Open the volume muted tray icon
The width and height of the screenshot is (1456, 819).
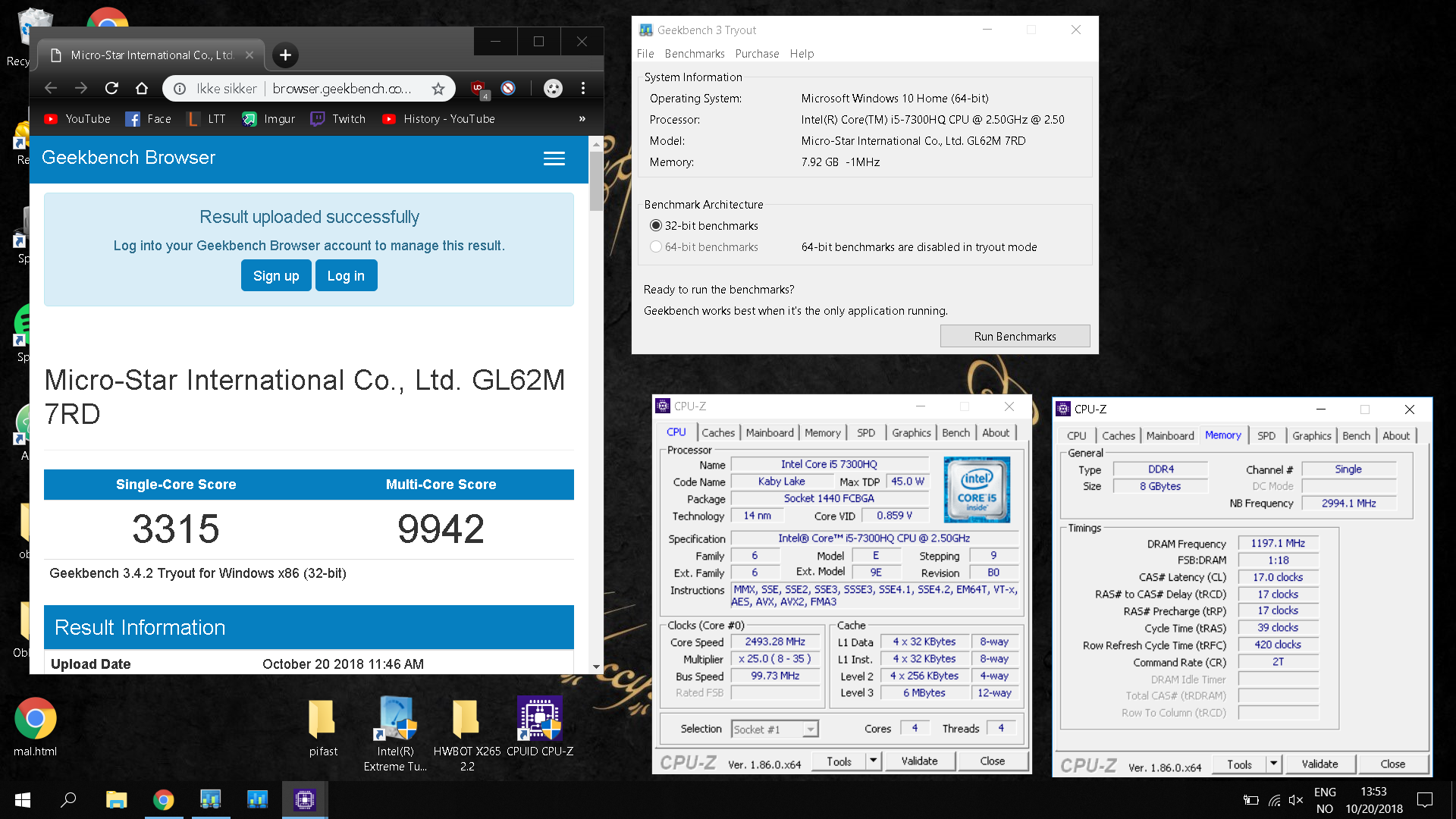(x=1296, y=800)
